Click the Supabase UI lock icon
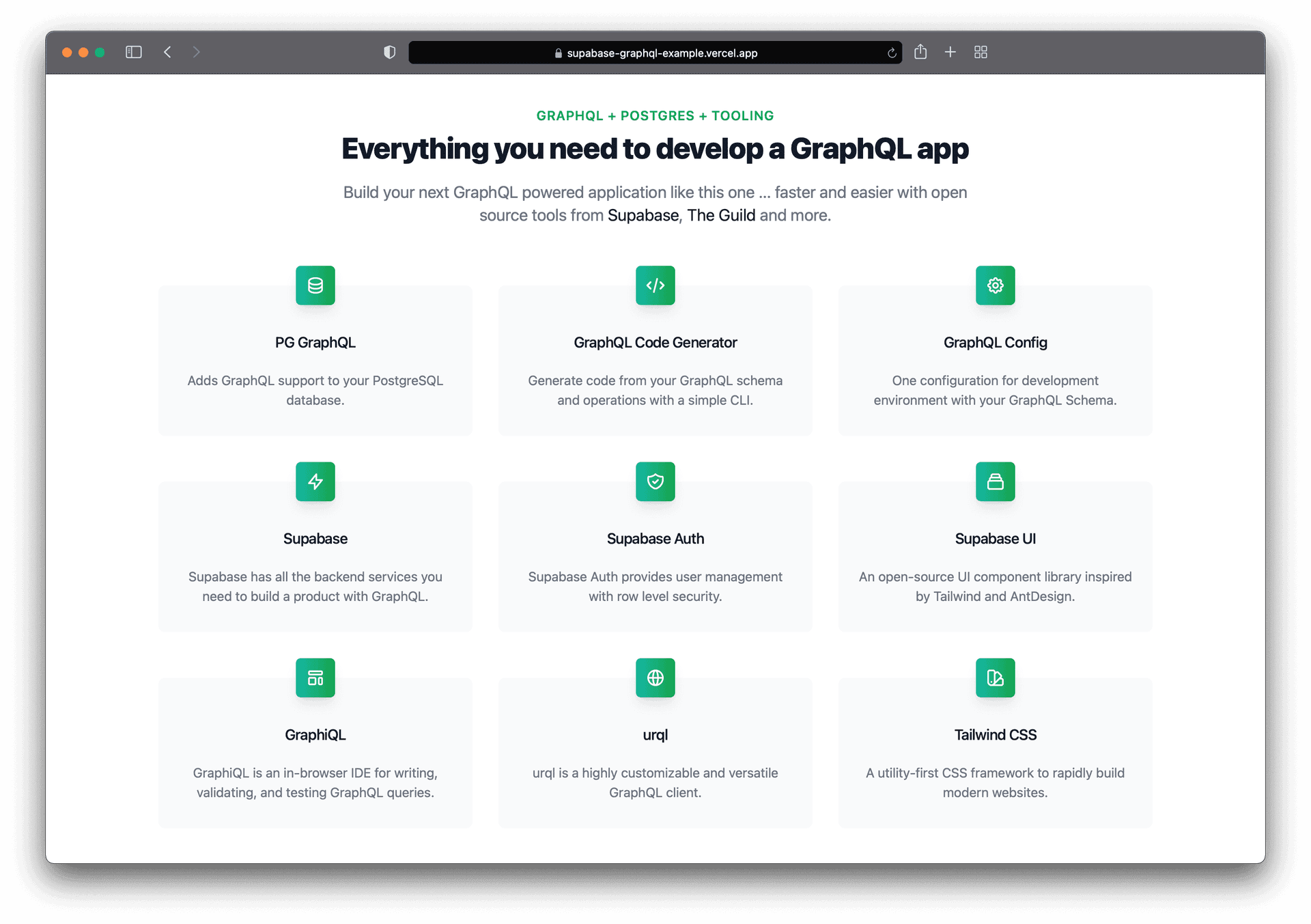 tap(995, 481)
